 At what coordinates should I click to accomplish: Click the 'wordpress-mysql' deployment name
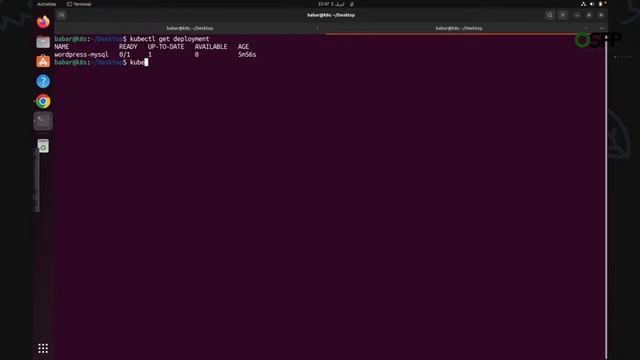[x=81, y=54]
